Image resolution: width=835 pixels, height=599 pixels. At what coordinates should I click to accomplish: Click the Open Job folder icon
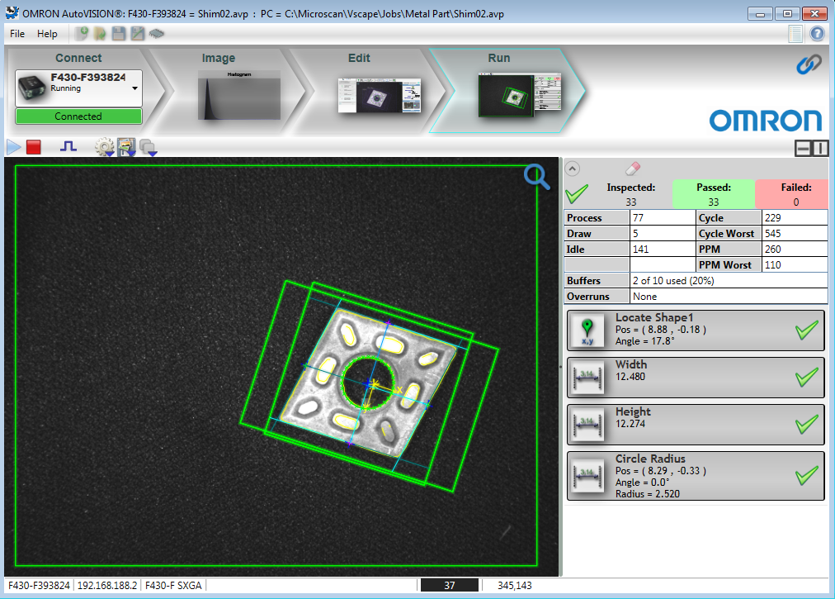pos(100,34)
